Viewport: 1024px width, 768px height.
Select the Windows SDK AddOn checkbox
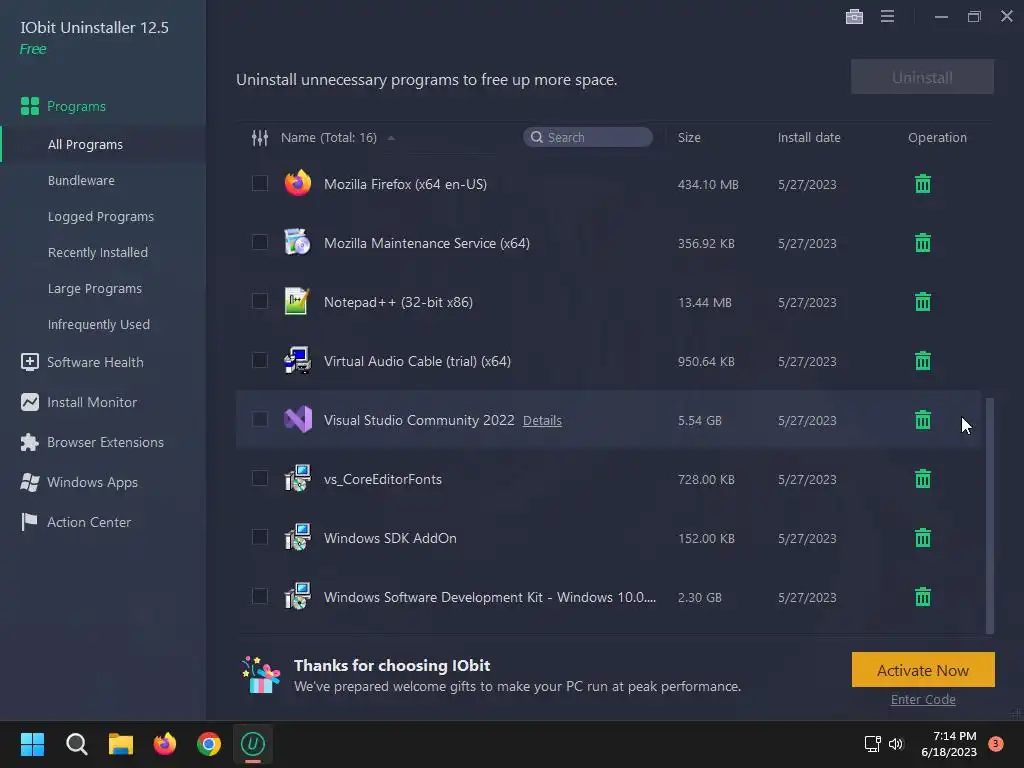tap(259, 537)
